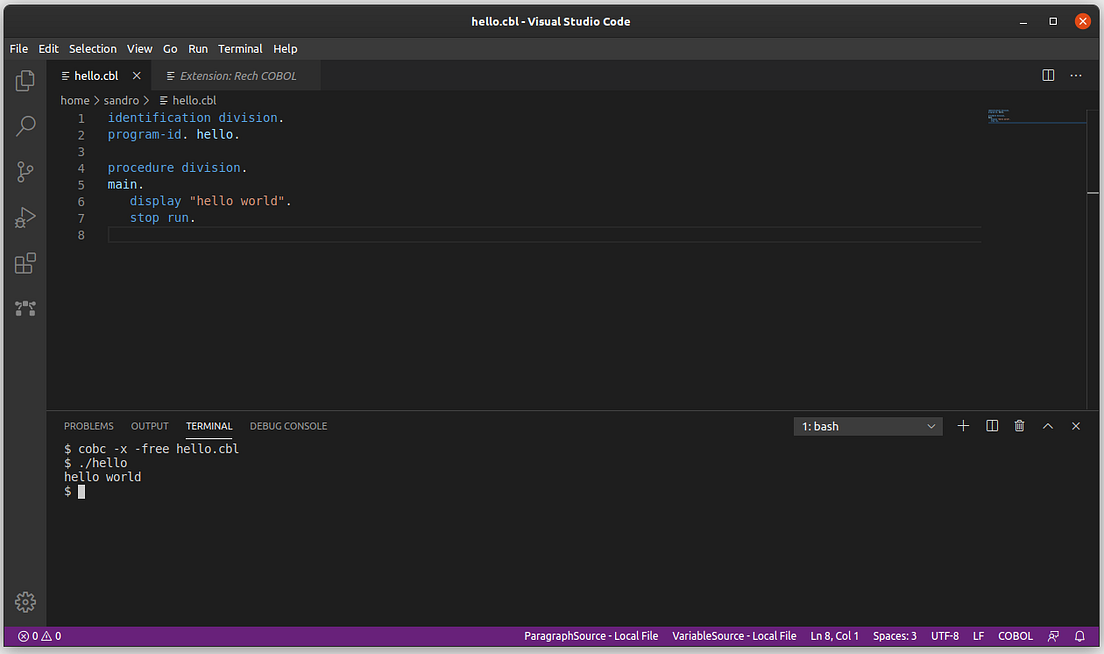Change cursor position via "Ln 8, Col 1"
The image size is (1104, 654).
834,636
